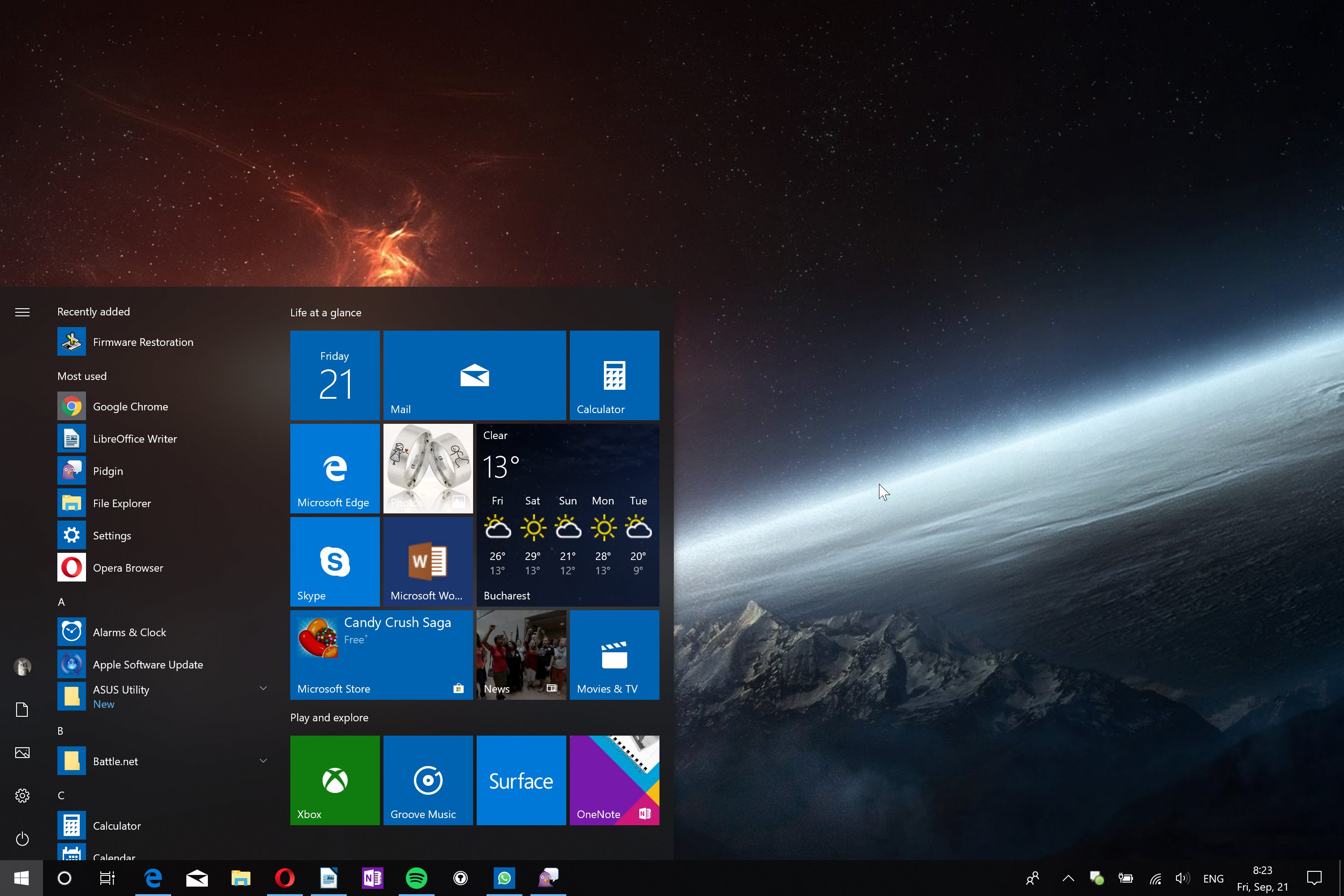1344x896 pixels.
Task: Show hidden system tray icons
Action: 1068,878
